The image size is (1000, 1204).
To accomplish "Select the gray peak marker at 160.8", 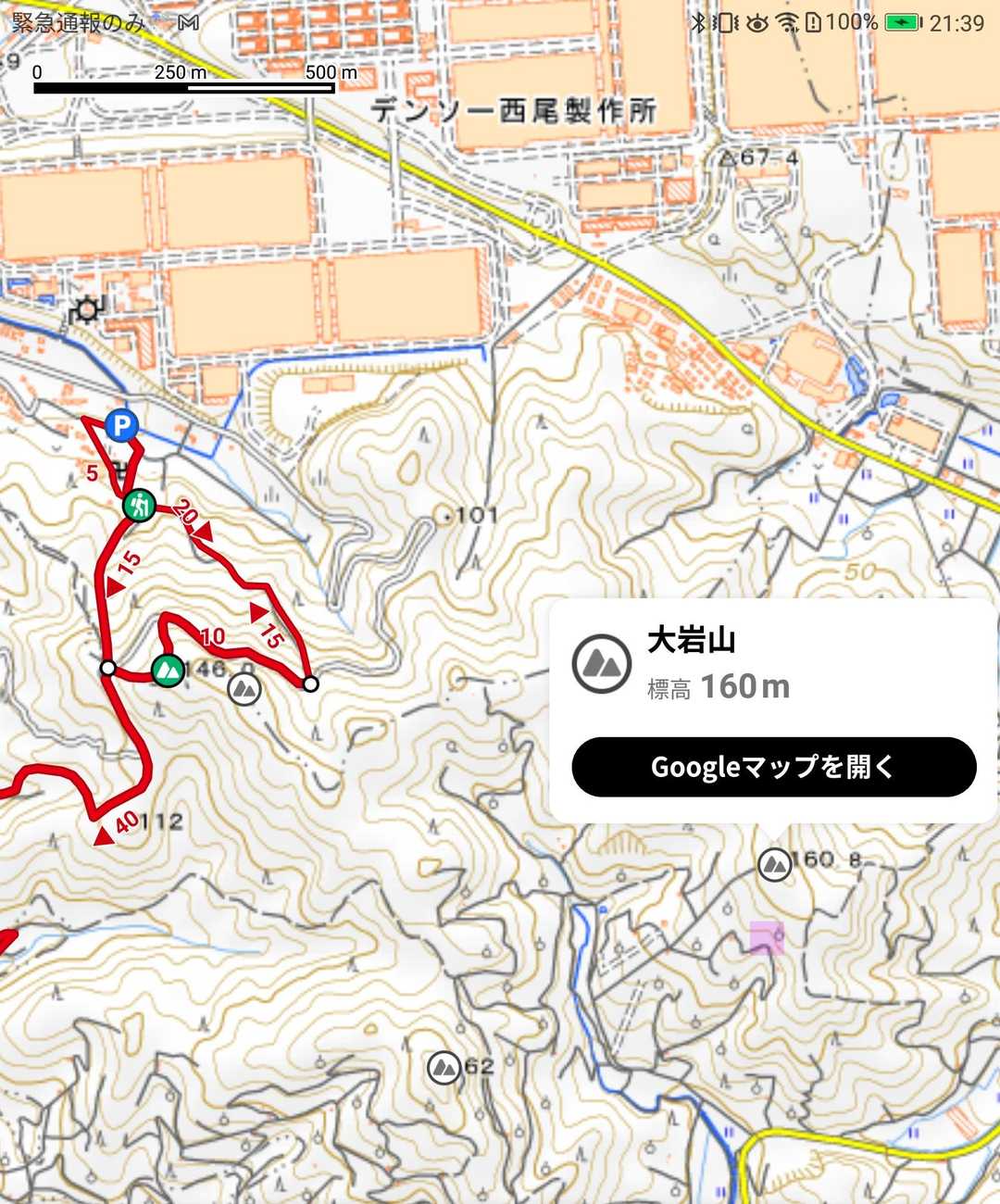I will point(774,864).
